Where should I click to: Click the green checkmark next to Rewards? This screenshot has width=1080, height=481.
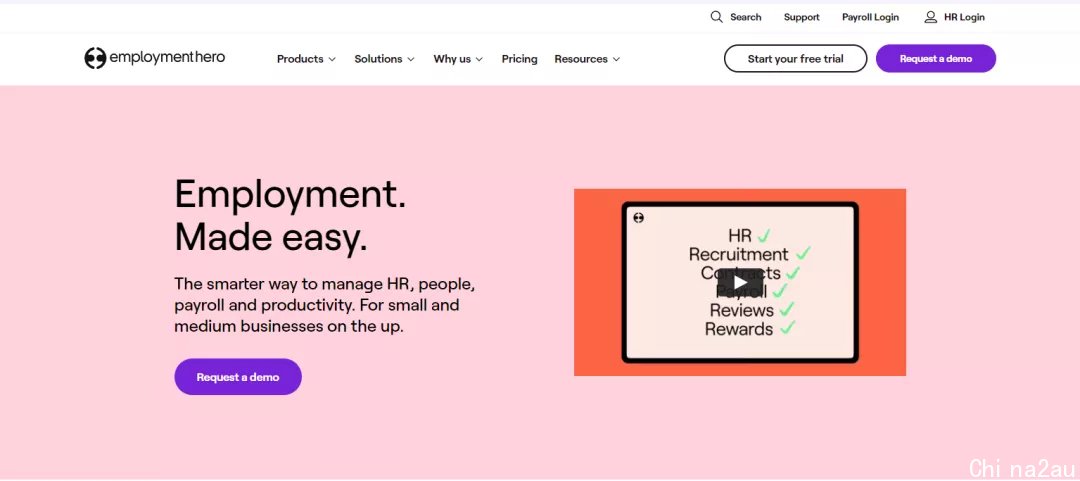(x=787, y=327)
